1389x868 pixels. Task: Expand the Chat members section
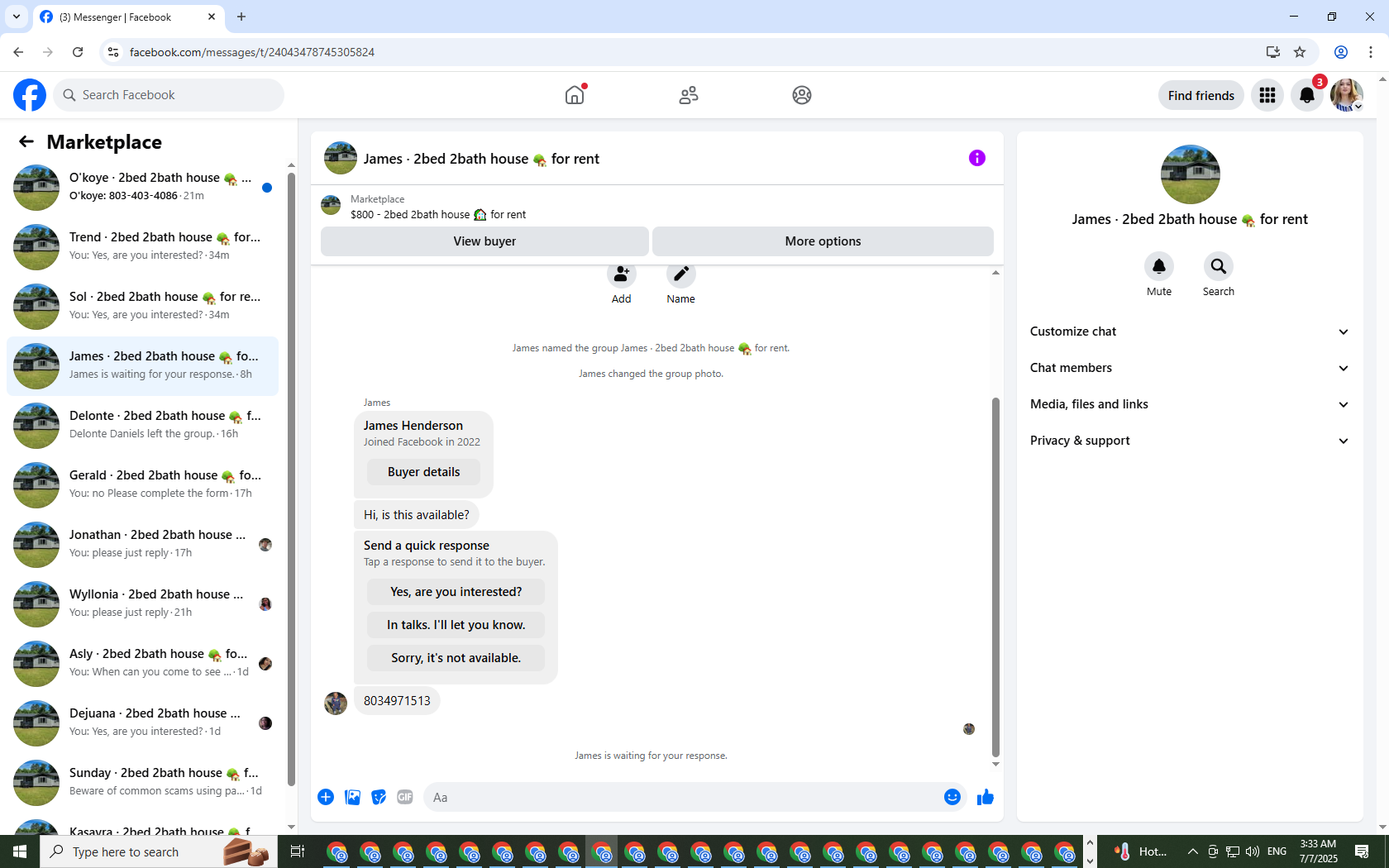(x=1190, y=368)
